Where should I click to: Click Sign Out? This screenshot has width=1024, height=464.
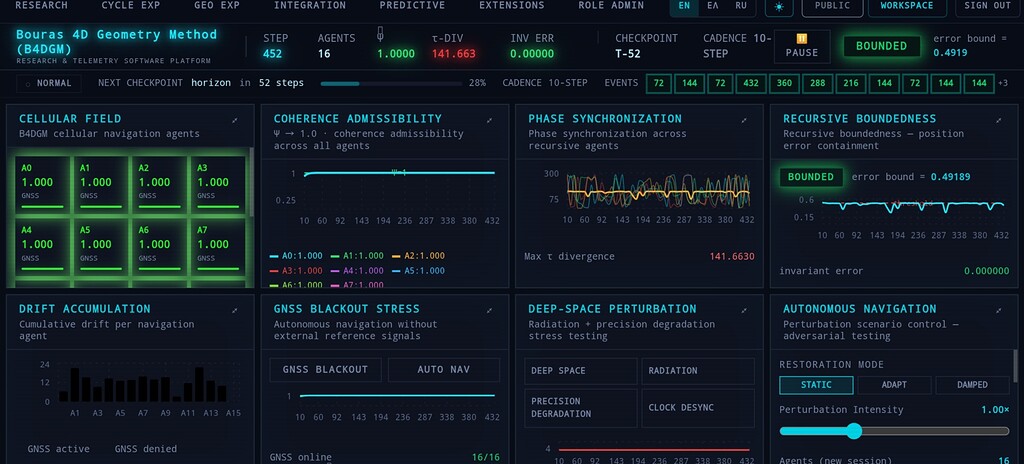987,7
